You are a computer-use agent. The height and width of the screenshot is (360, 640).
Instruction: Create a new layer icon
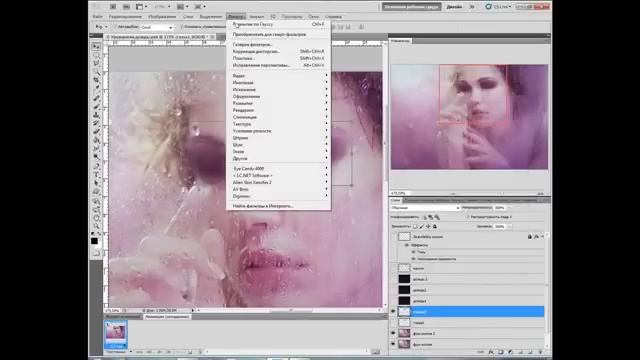point(530,352)
